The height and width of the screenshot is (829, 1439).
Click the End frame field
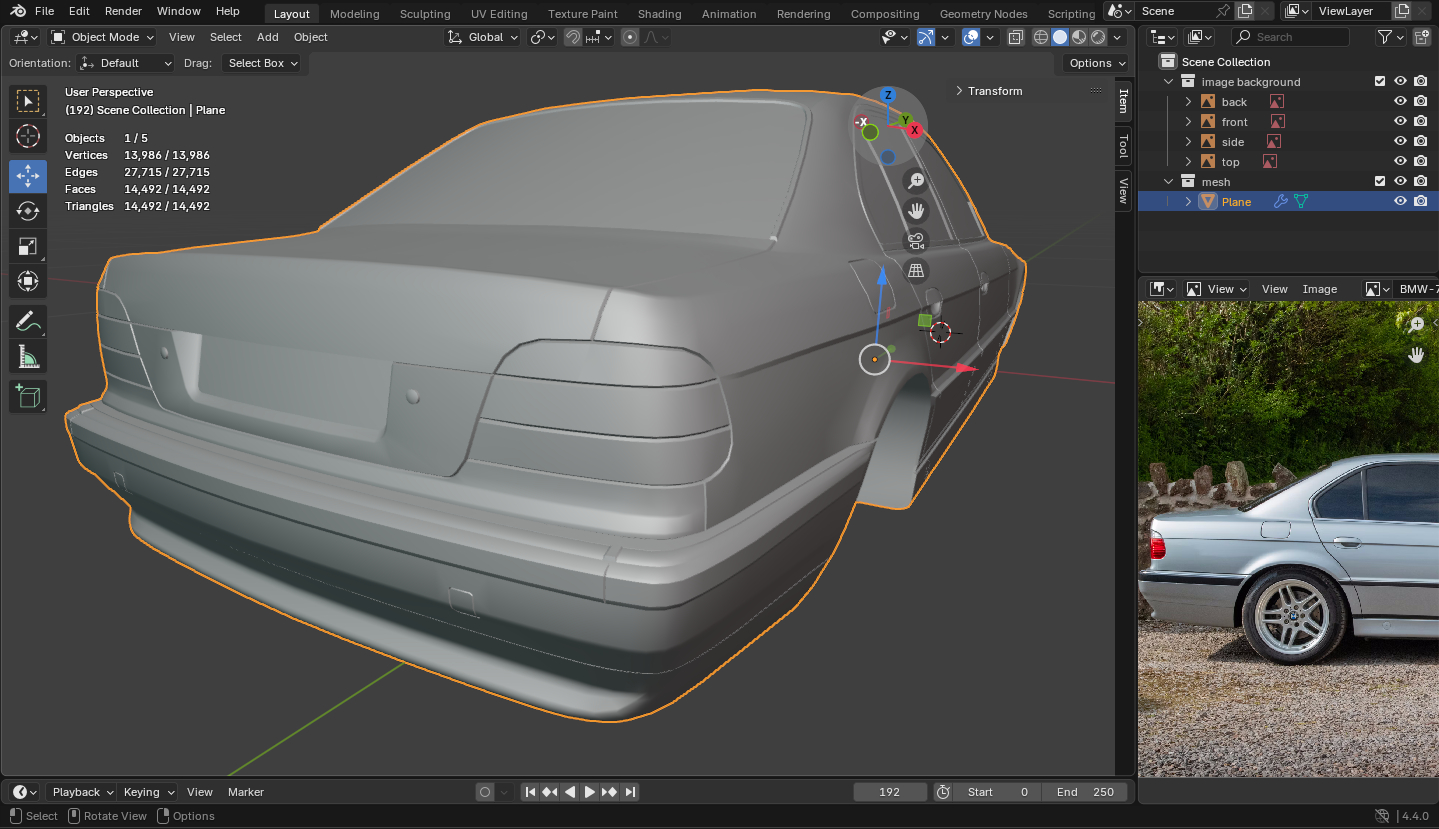pos(1085,792)
